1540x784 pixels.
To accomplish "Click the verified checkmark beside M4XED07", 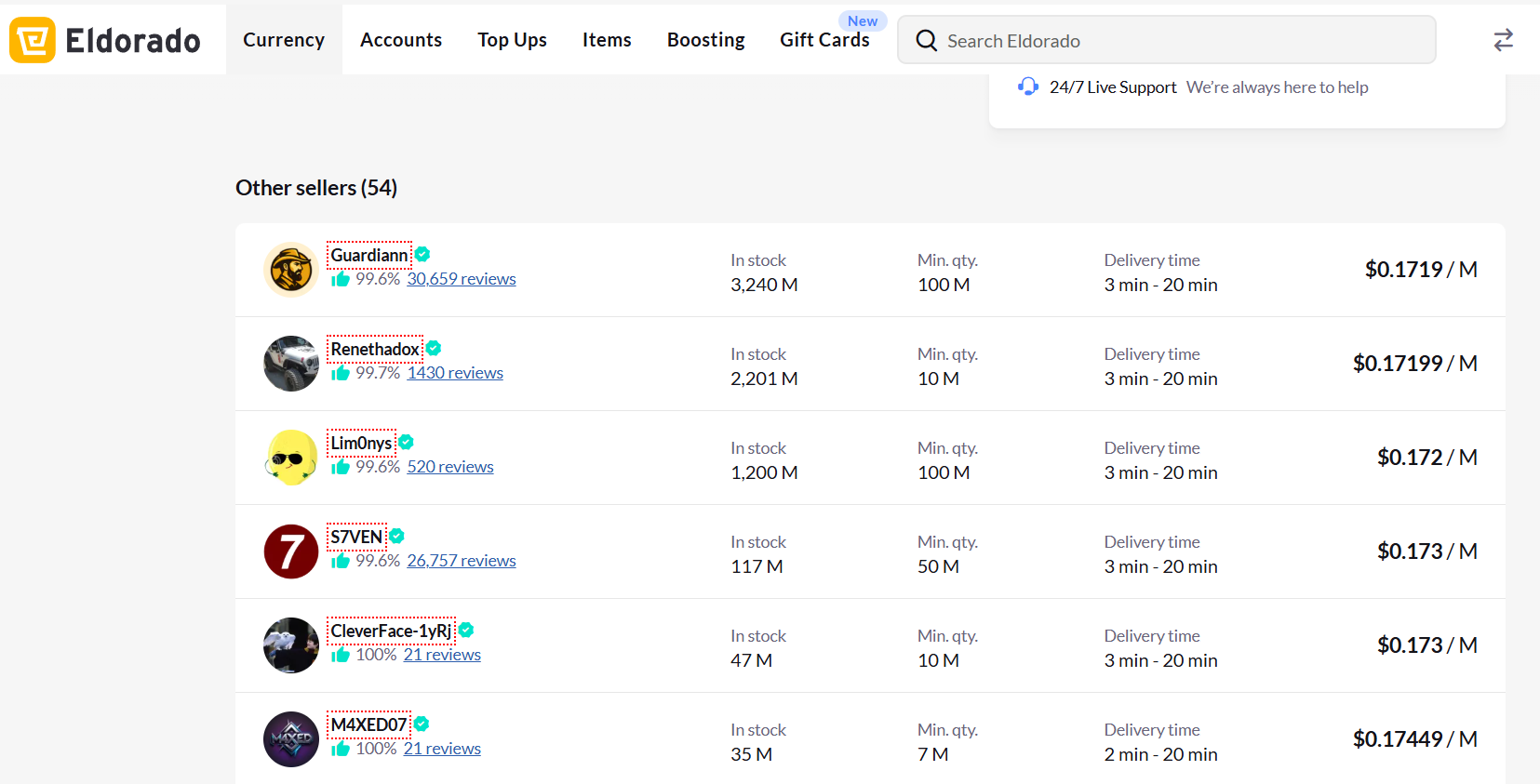I will (422, 724).
